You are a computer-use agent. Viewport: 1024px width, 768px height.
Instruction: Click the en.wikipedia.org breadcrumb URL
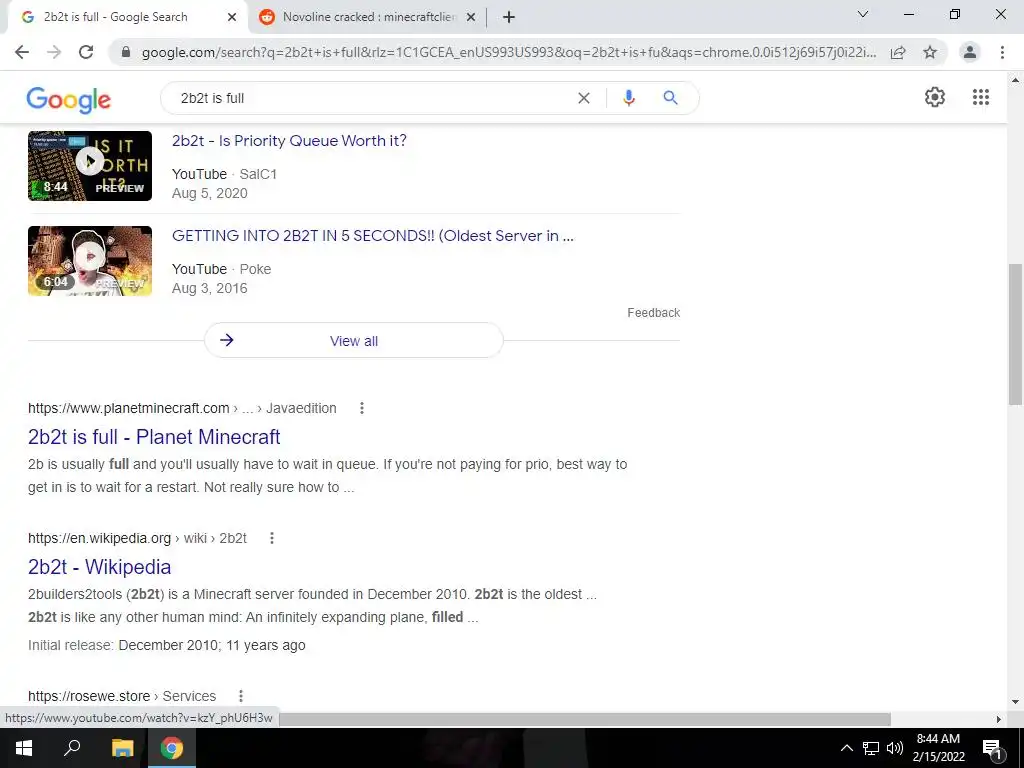click(x=137, y=538)
